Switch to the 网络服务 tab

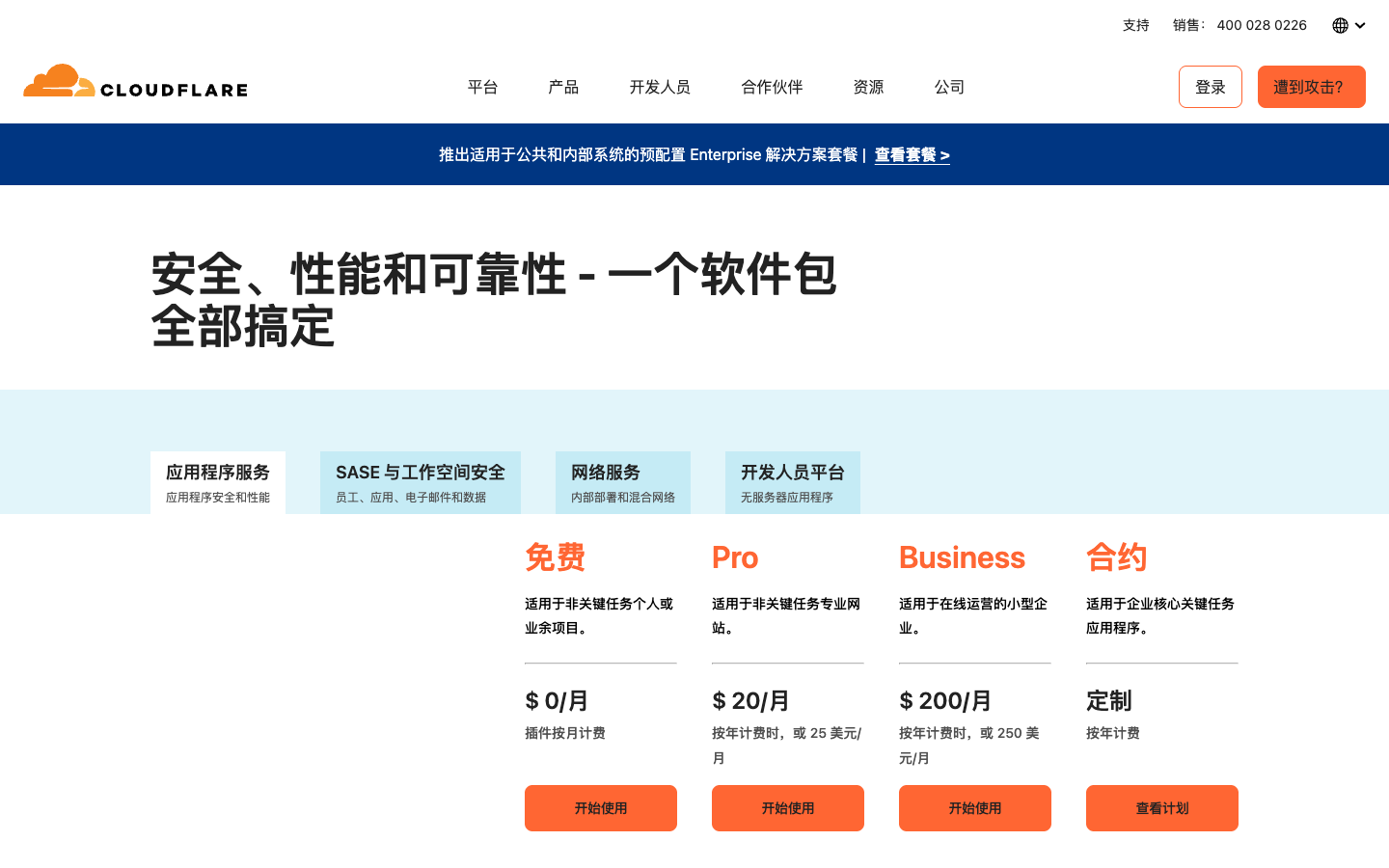coord(623,482)
